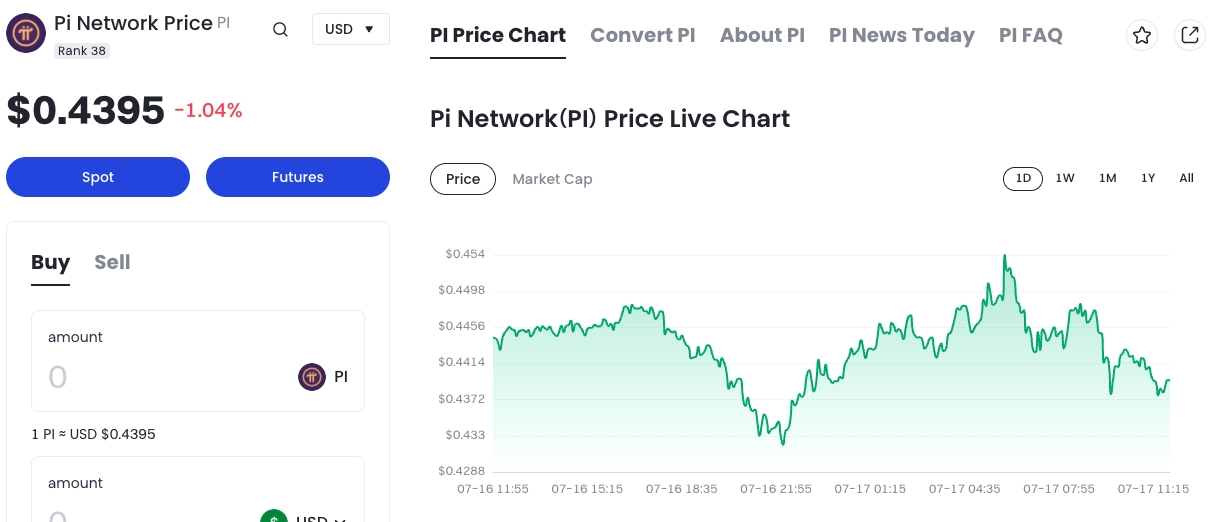Click the PI coin icon in amount field
The image size is (1225, 522).
coord(312,377)
